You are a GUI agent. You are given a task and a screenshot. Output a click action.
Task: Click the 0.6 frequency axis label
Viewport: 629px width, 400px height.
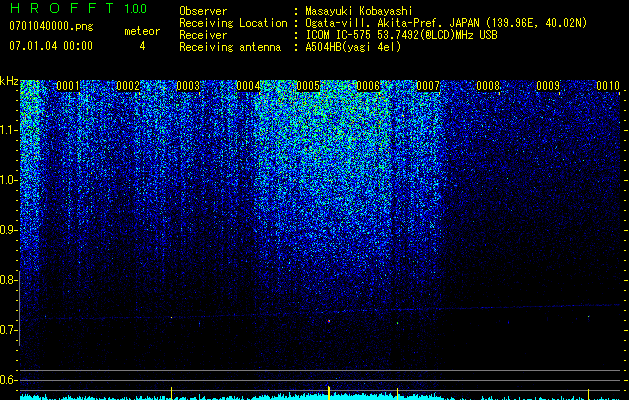coord(8,380)
